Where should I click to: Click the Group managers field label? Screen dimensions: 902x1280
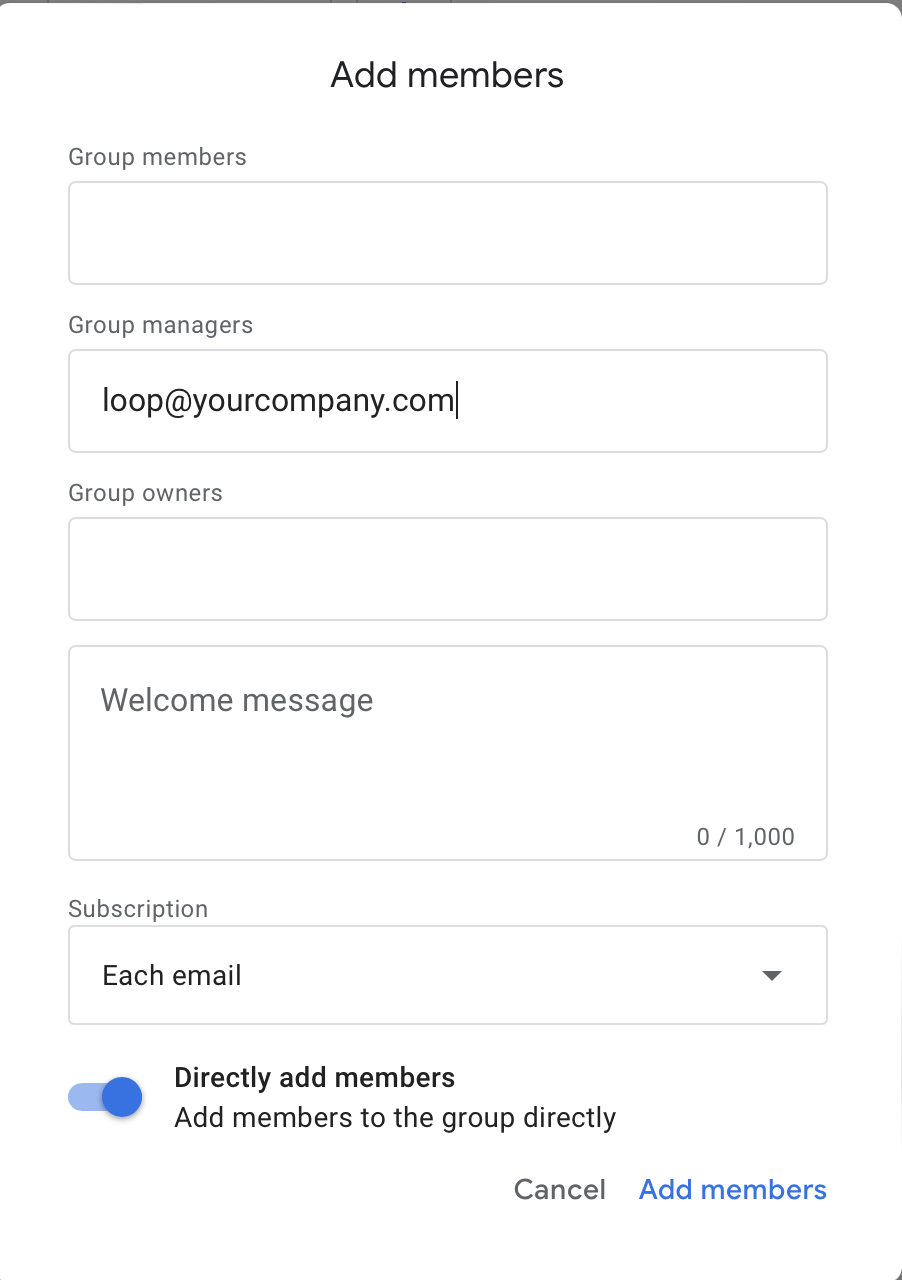pos(160,325)
